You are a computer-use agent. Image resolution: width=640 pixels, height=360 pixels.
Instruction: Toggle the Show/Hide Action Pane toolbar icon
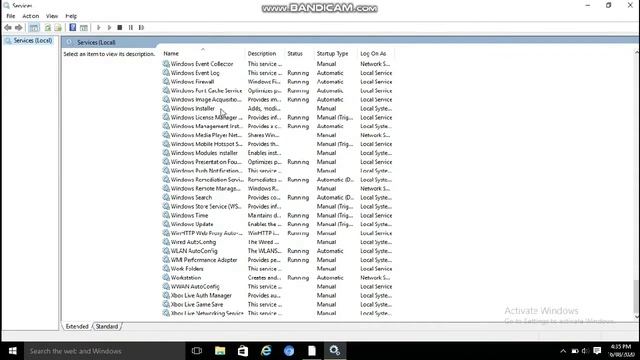tap(84, 27)
